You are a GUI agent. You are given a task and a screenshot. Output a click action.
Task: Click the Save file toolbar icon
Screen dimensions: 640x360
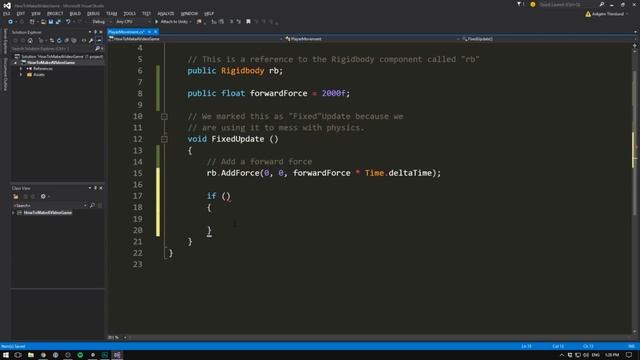click(x=51, y=22)
